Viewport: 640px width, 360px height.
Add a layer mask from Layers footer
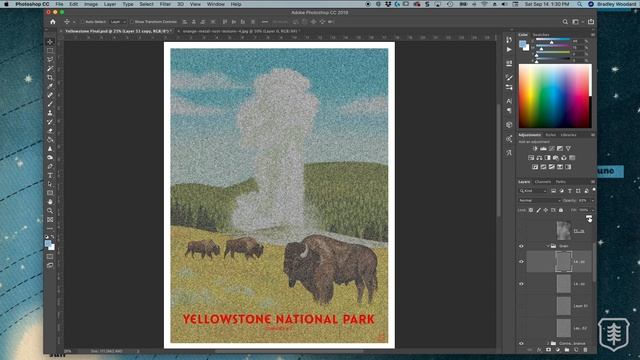pos(548,350)
